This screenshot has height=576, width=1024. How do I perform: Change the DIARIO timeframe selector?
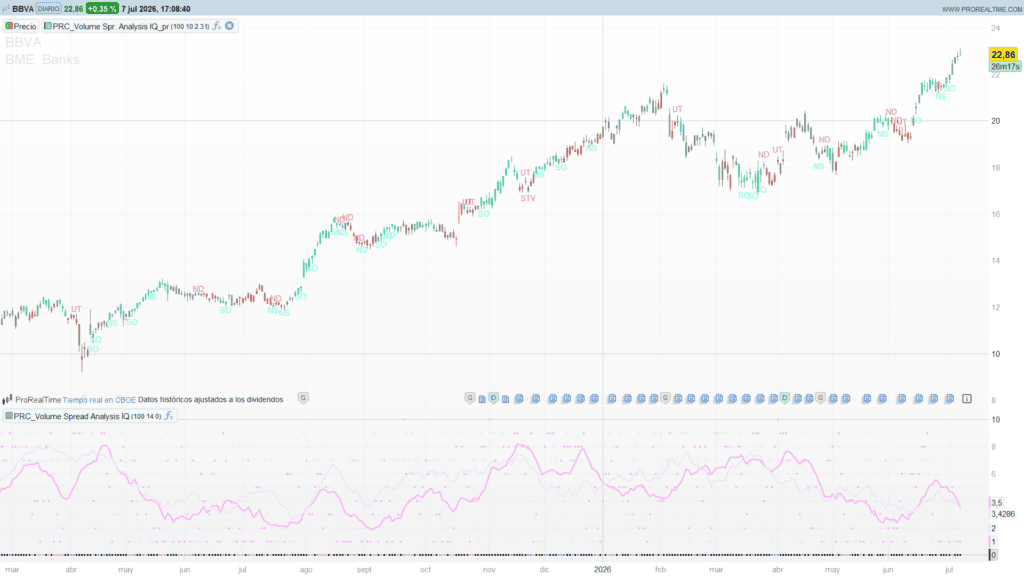pyautogui.click(x=48, y=8)
